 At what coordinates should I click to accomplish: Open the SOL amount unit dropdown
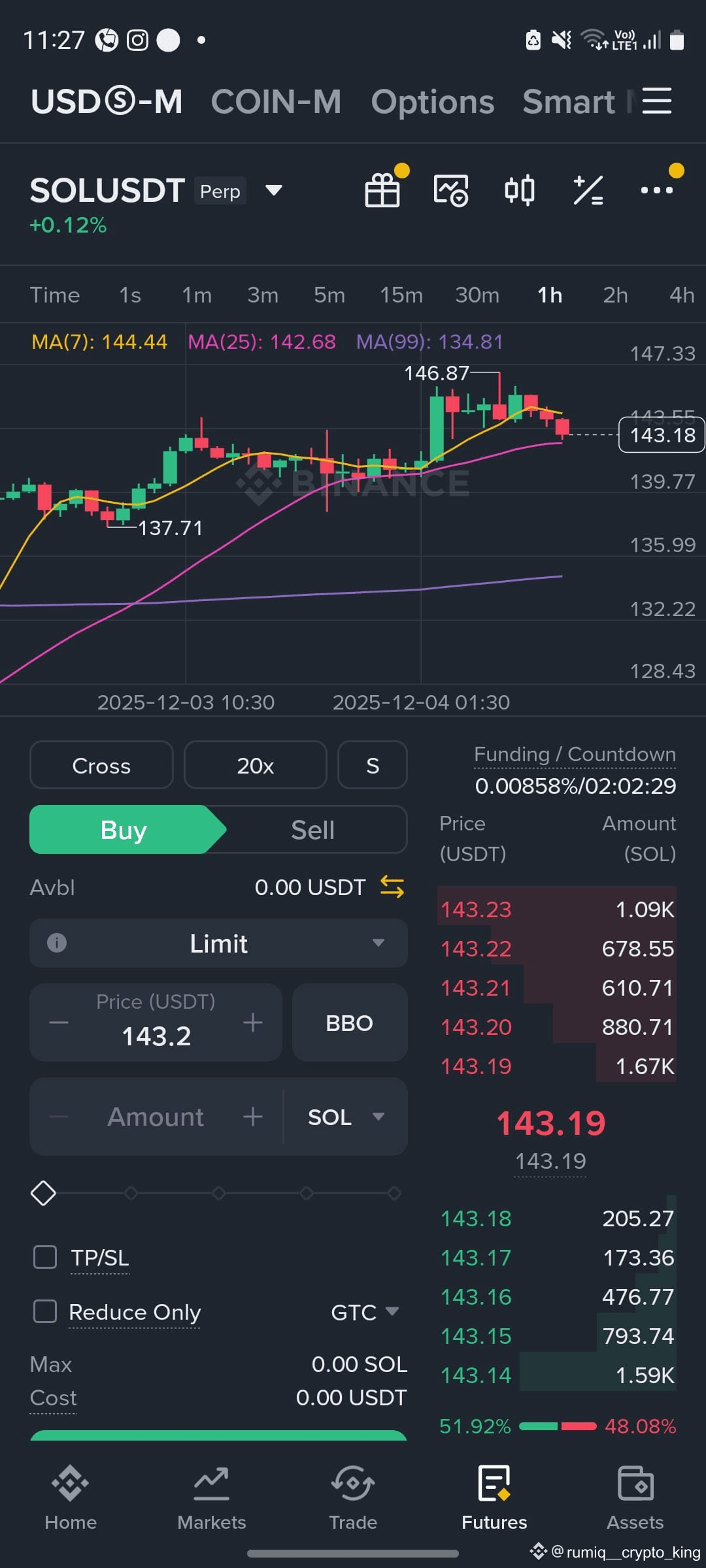(x=346, y=1117)
